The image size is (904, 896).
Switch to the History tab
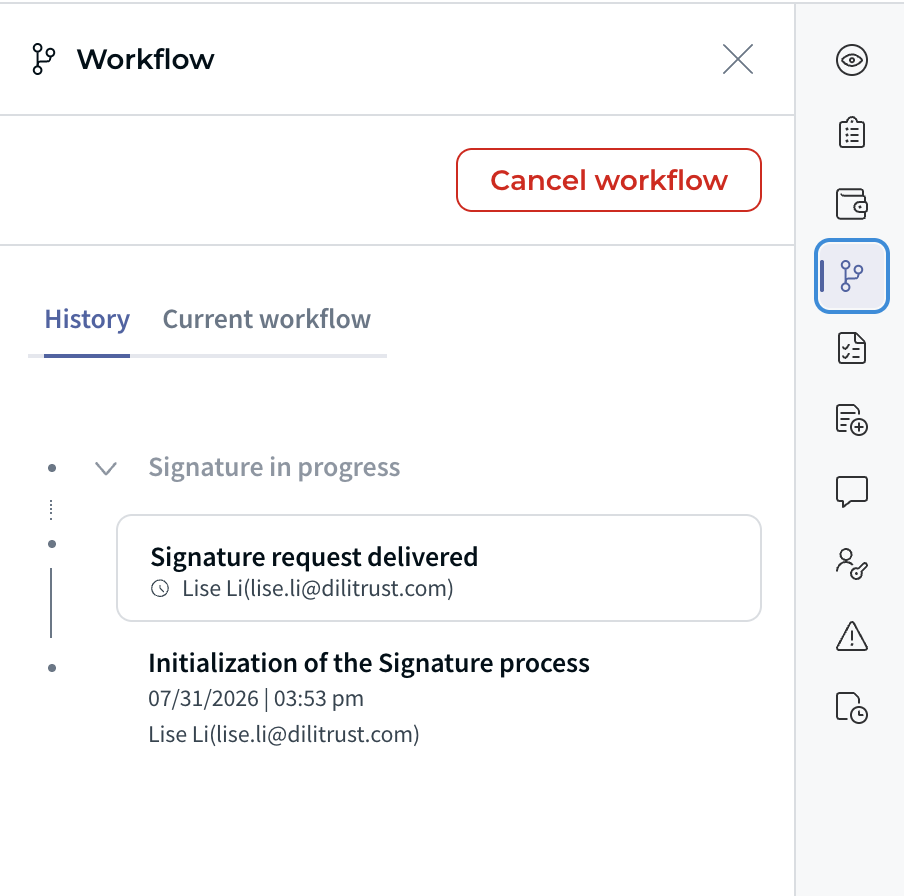click(87, 319)
